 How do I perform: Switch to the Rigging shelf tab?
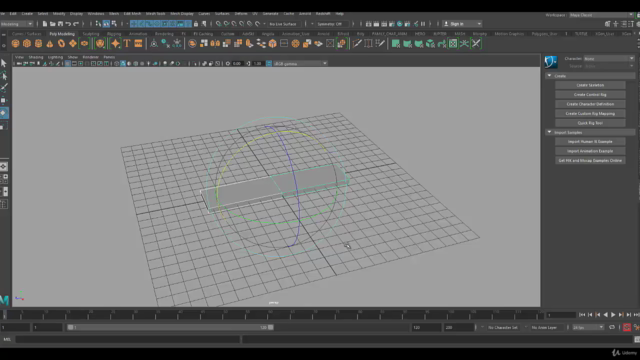tap(114, 34)
